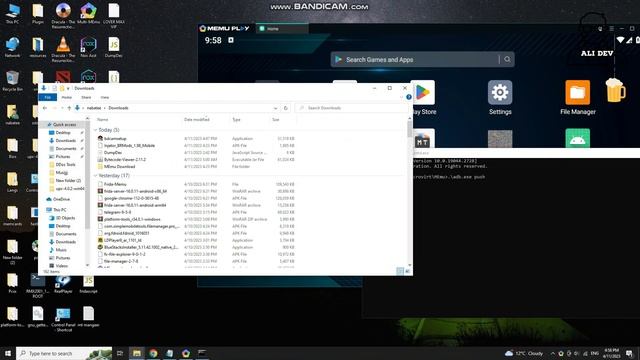The height and width of the screenshot is (360, 640).
Task: Select the Home tab in MEmu Play
Action: pyautogui.click(x=282, y=29)
